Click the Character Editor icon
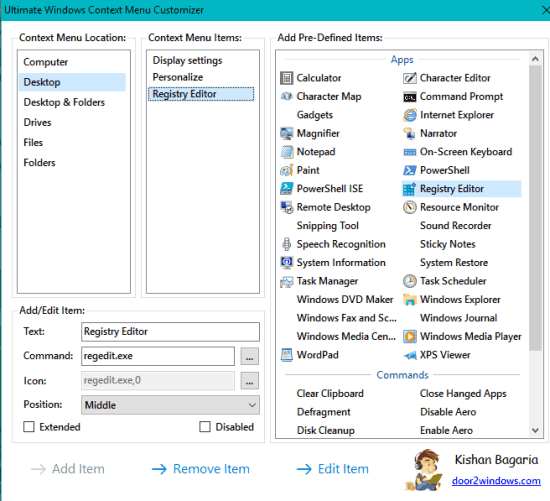This screenshot has width=550, height=501. [x=409, y=78]
